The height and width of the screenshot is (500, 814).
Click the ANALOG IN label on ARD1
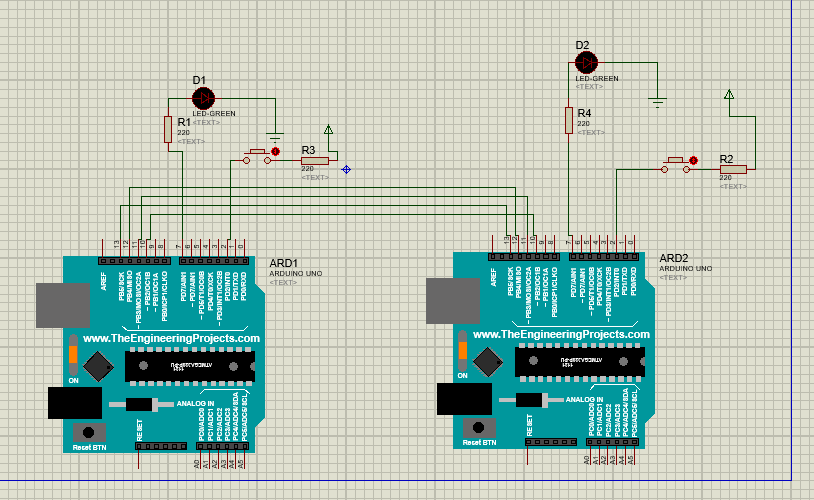click(196, 403)
